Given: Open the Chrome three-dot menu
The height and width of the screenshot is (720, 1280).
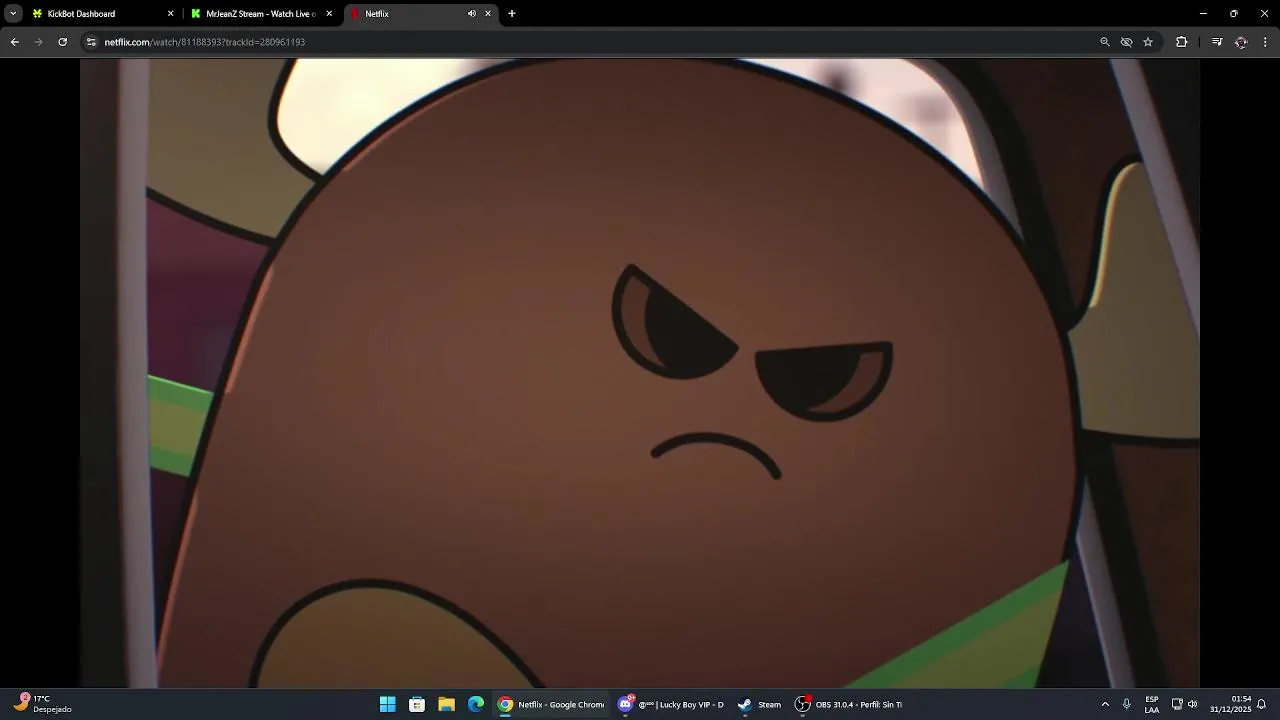Looking at the screenshot, I should tap(1265, 42).
